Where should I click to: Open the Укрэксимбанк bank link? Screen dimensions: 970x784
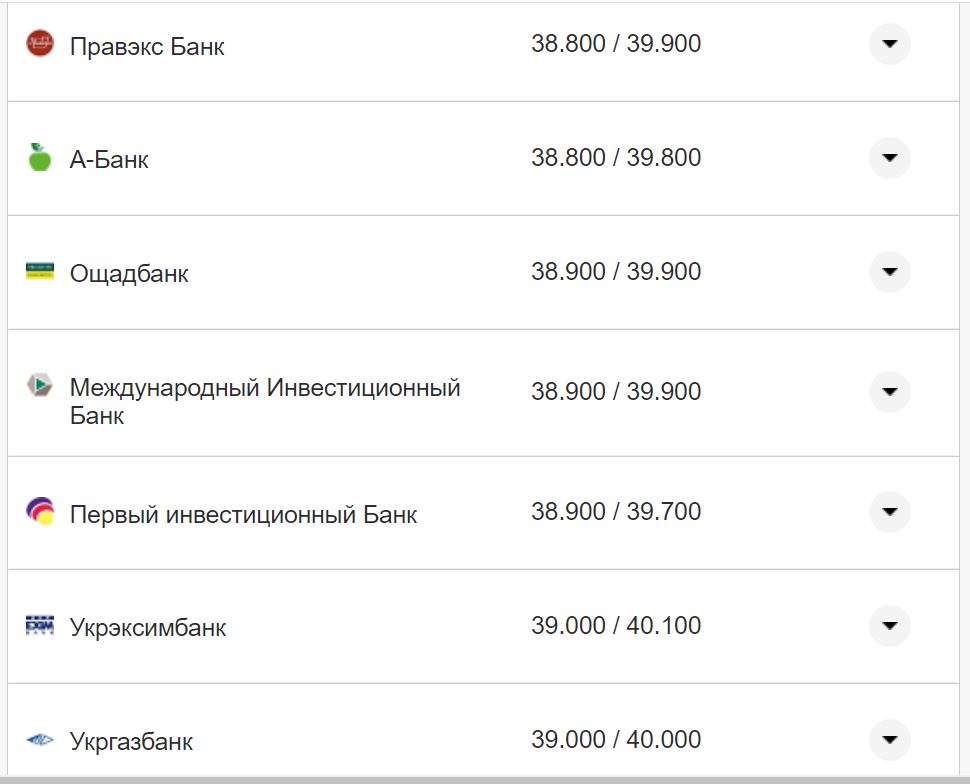coord(146,626)
